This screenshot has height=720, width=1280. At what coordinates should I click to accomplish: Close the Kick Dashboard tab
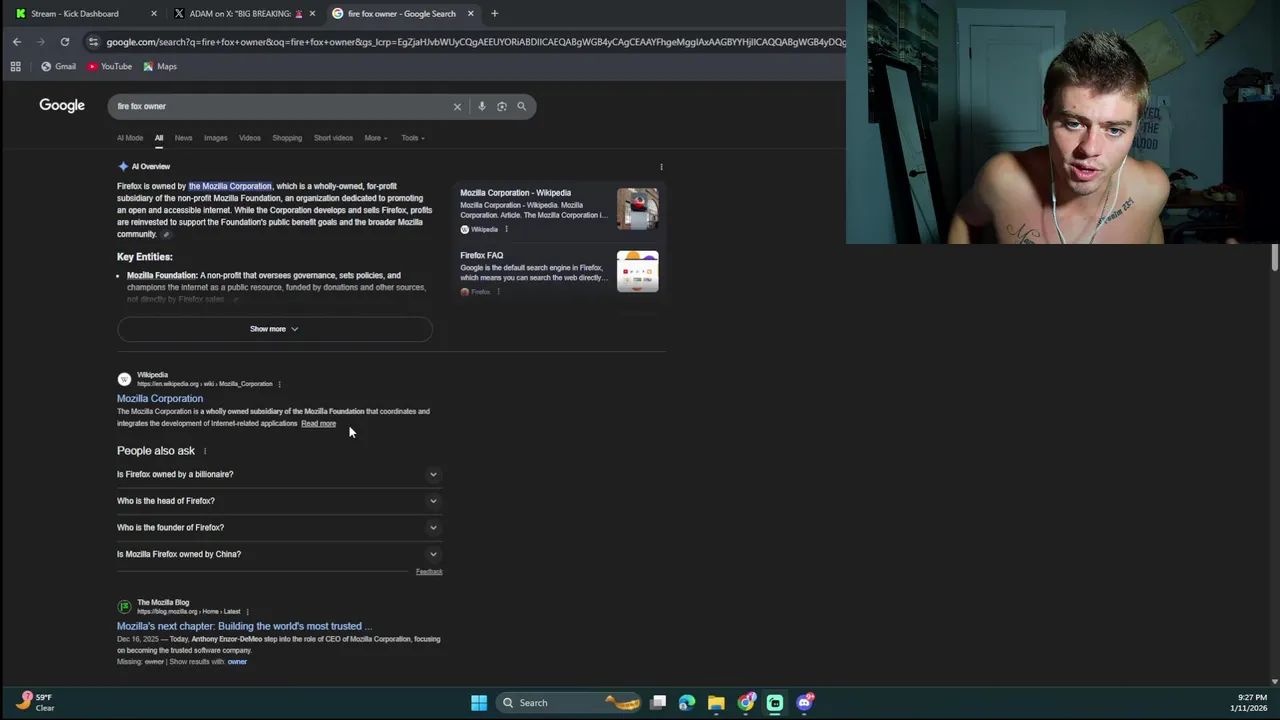tap(153, 14)
